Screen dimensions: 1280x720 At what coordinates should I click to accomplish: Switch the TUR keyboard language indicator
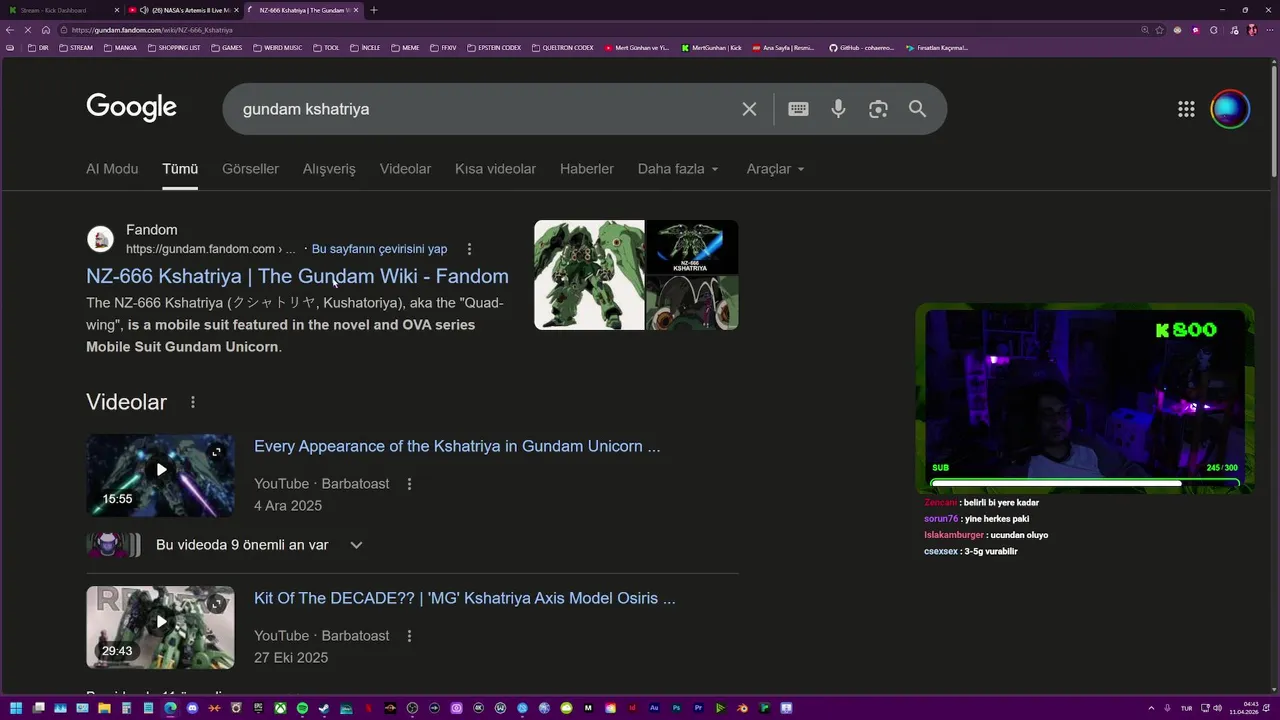[x=1187, y=708]
